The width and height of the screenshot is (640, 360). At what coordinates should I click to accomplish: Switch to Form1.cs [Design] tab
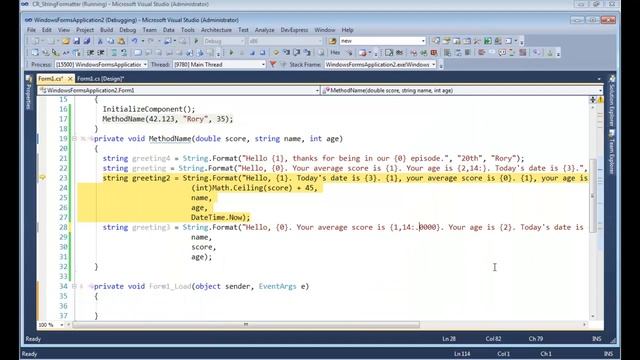coord(100,79)
